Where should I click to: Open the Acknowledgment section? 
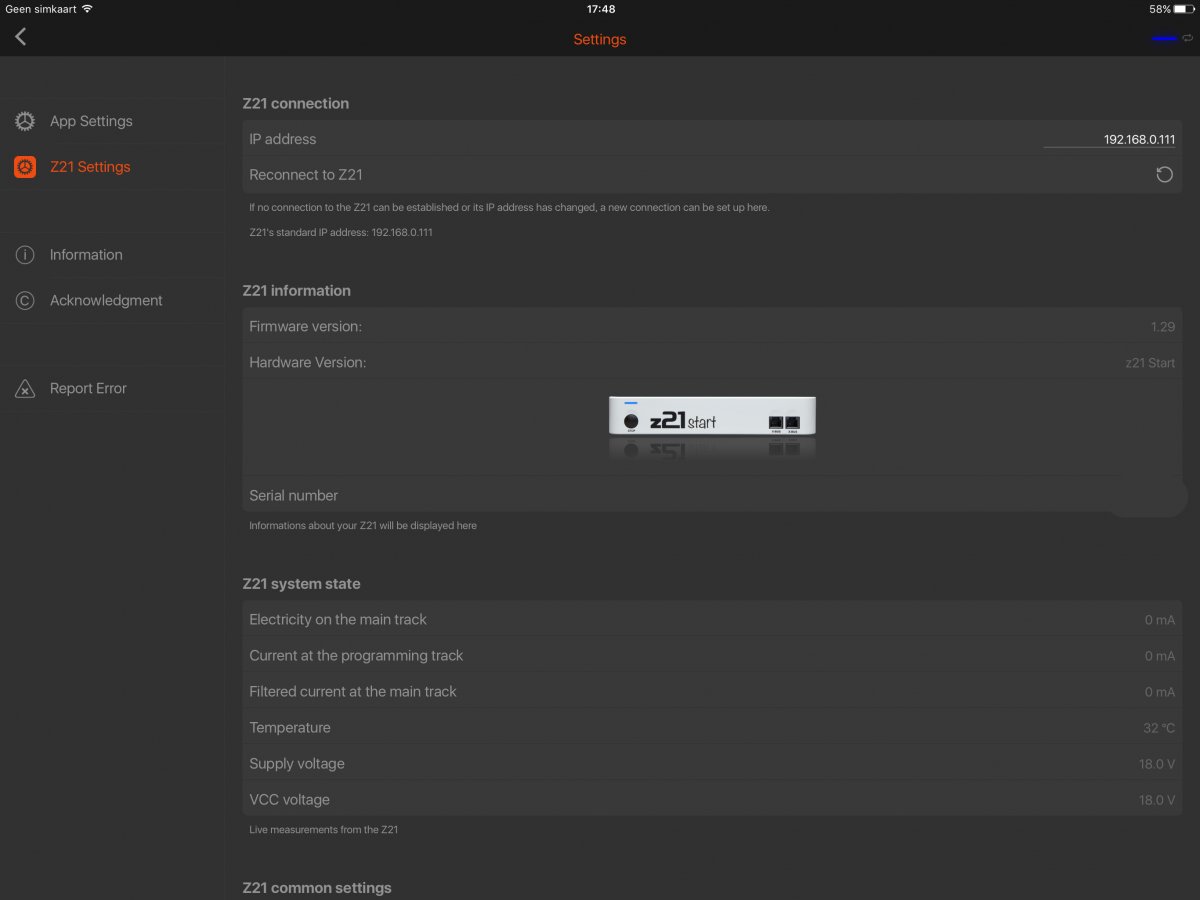(x=112, y=301)
